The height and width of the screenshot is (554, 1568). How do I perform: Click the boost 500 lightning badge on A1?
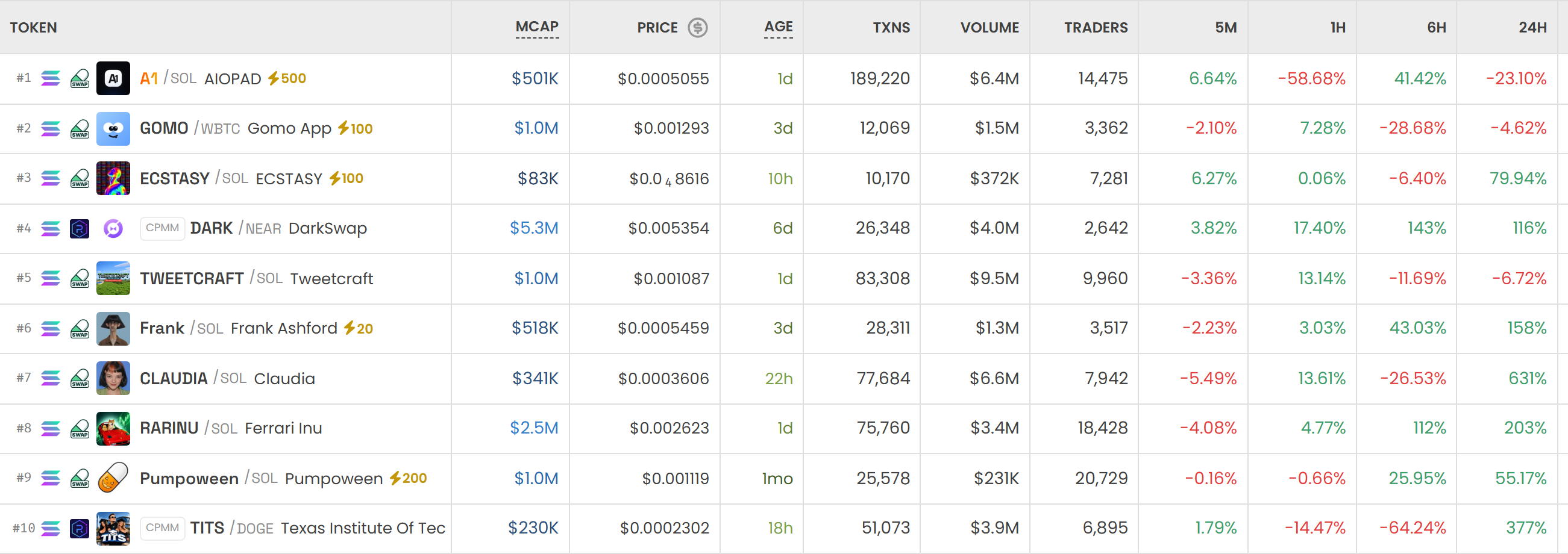287,78
